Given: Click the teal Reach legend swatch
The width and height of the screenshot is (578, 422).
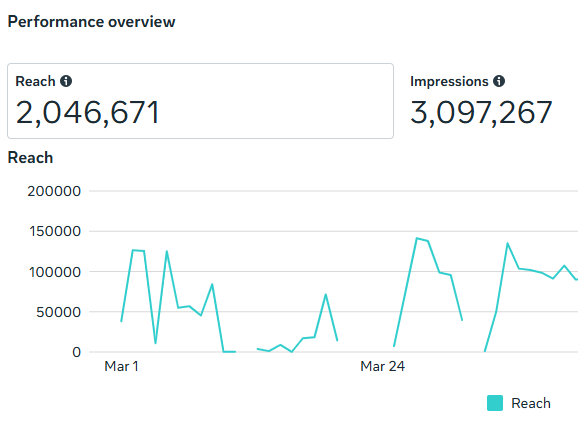Looking at the screenshot, I should pyautogui.click(x=495, y=403).
